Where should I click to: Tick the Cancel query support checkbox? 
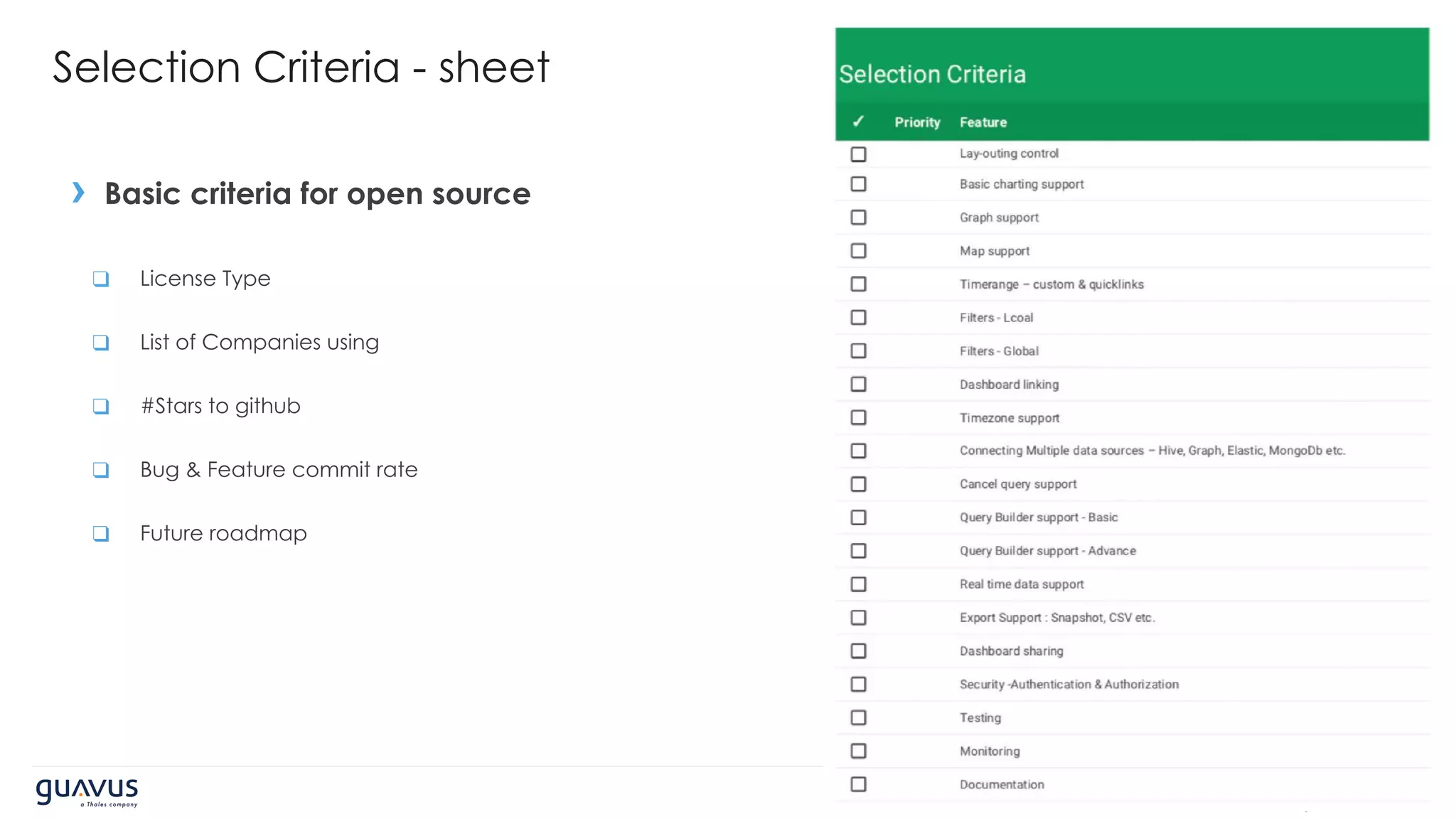[x=858, y=484]
